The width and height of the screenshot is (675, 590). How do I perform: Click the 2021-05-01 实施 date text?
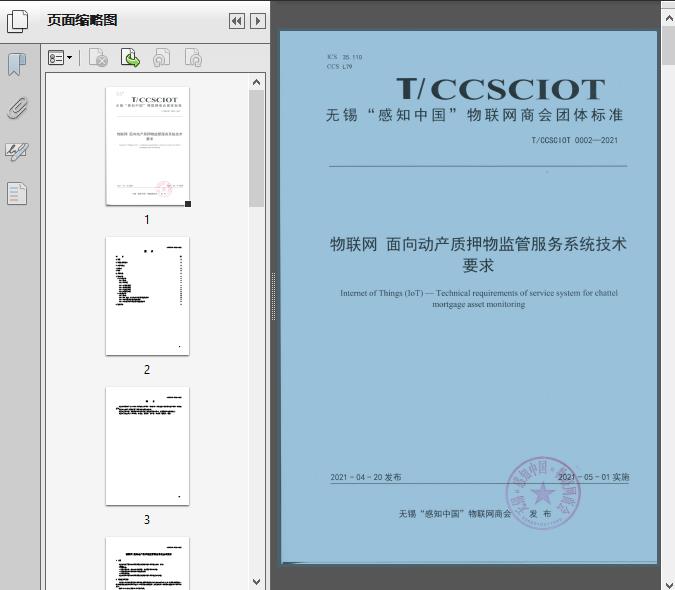[x=594, y=477]
